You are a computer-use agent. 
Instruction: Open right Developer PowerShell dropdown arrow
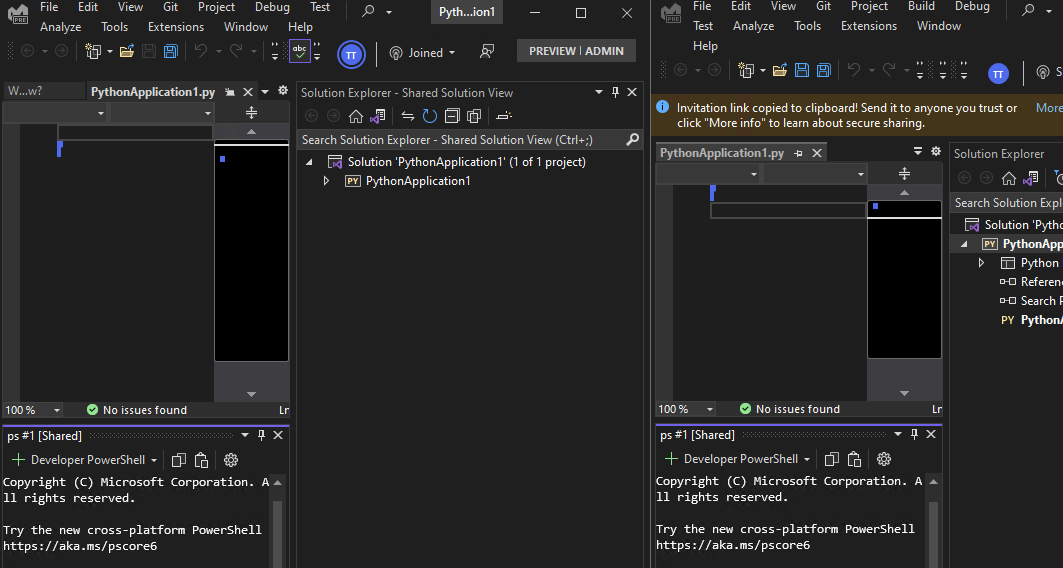point(807,460)
